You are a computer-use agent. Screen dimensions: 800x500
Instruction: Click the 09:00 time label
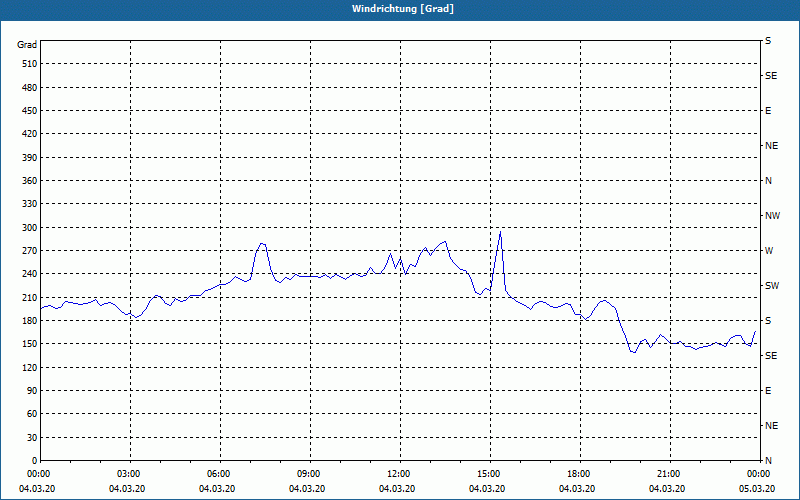[310, 474]
